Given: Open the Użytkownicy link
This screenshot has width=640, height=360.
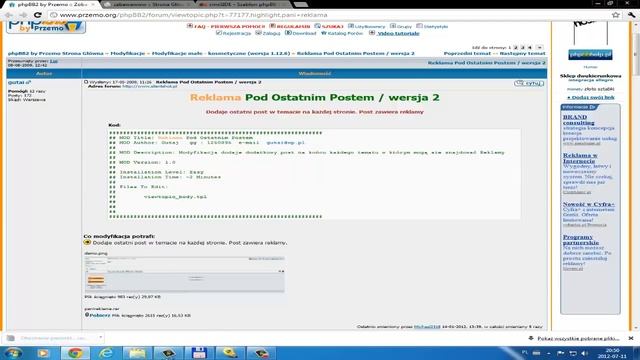Looking at the screenshot, I should (370, 27).
